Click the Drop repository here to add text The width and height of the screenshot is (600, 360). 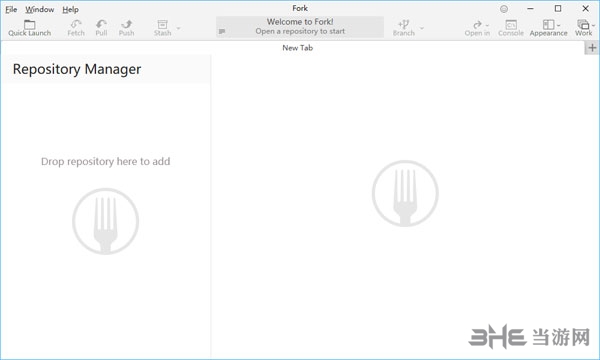[106, 161]
